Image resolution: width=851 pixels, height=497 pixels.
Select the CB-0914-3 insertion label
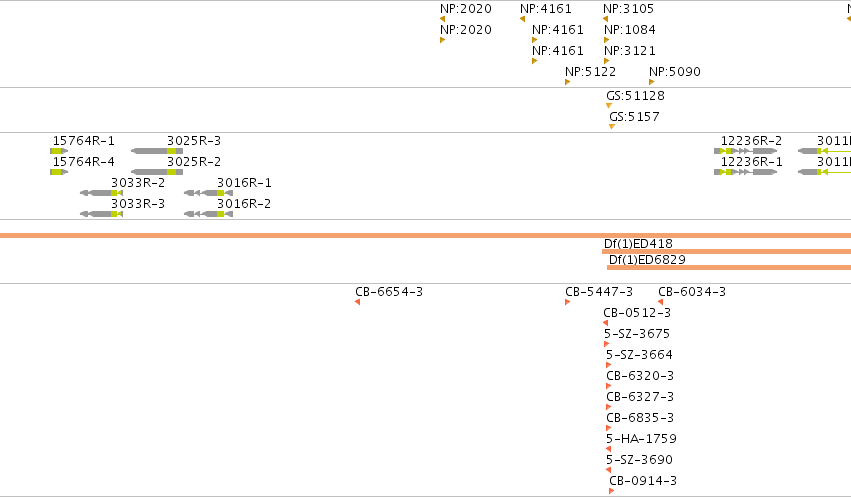(643, 481)
